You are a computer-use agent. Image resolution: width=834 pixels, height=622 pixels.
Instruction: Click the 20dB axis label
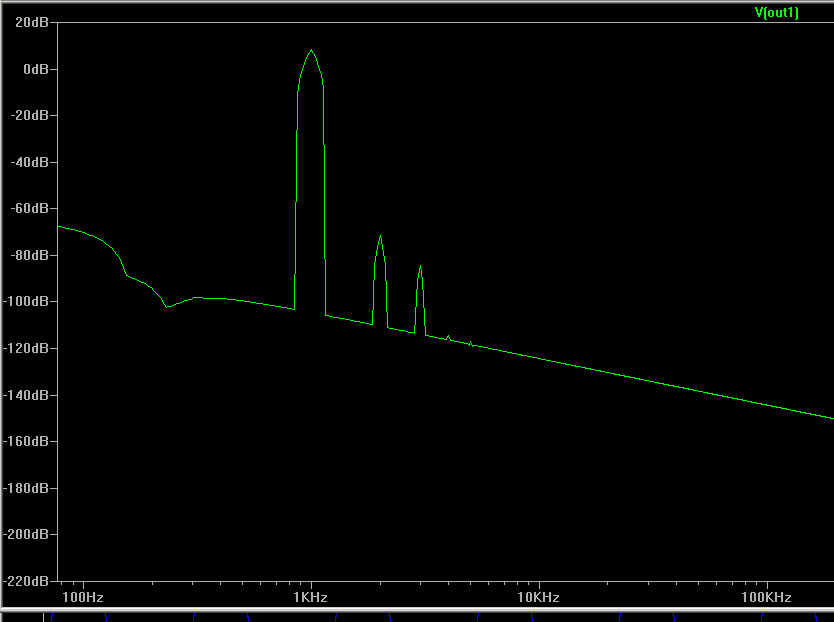tap(32, 22)
